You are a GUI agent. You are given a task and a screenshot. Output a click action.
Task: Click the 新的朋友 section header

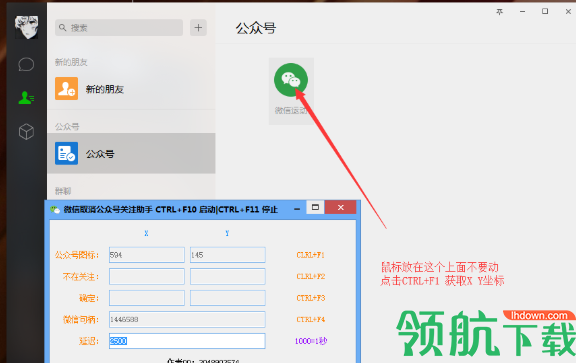click(x=71, y=62)
